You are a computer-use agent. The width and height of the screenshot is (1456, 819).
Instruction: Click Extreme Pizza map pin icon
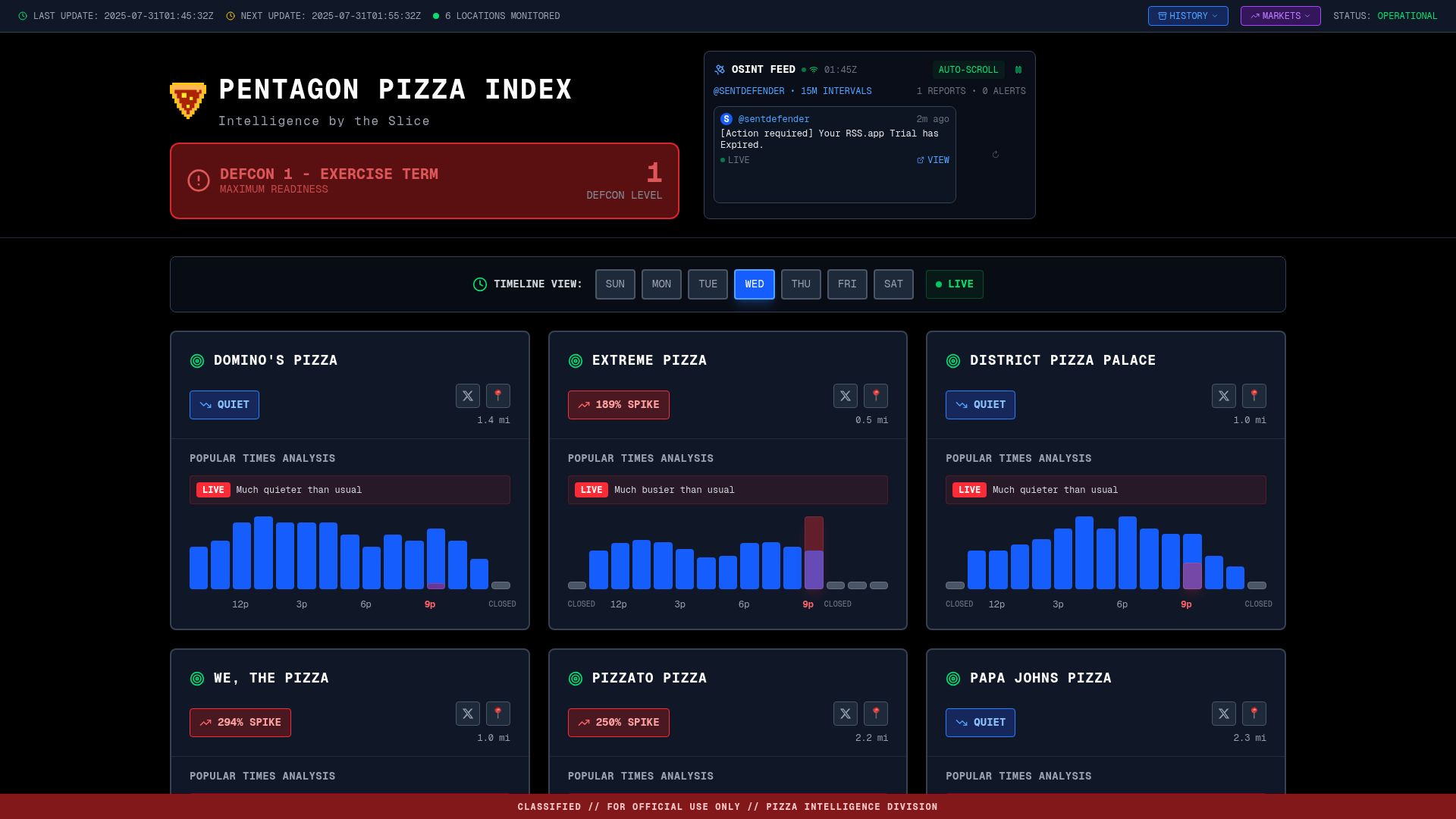click(876, 396)
